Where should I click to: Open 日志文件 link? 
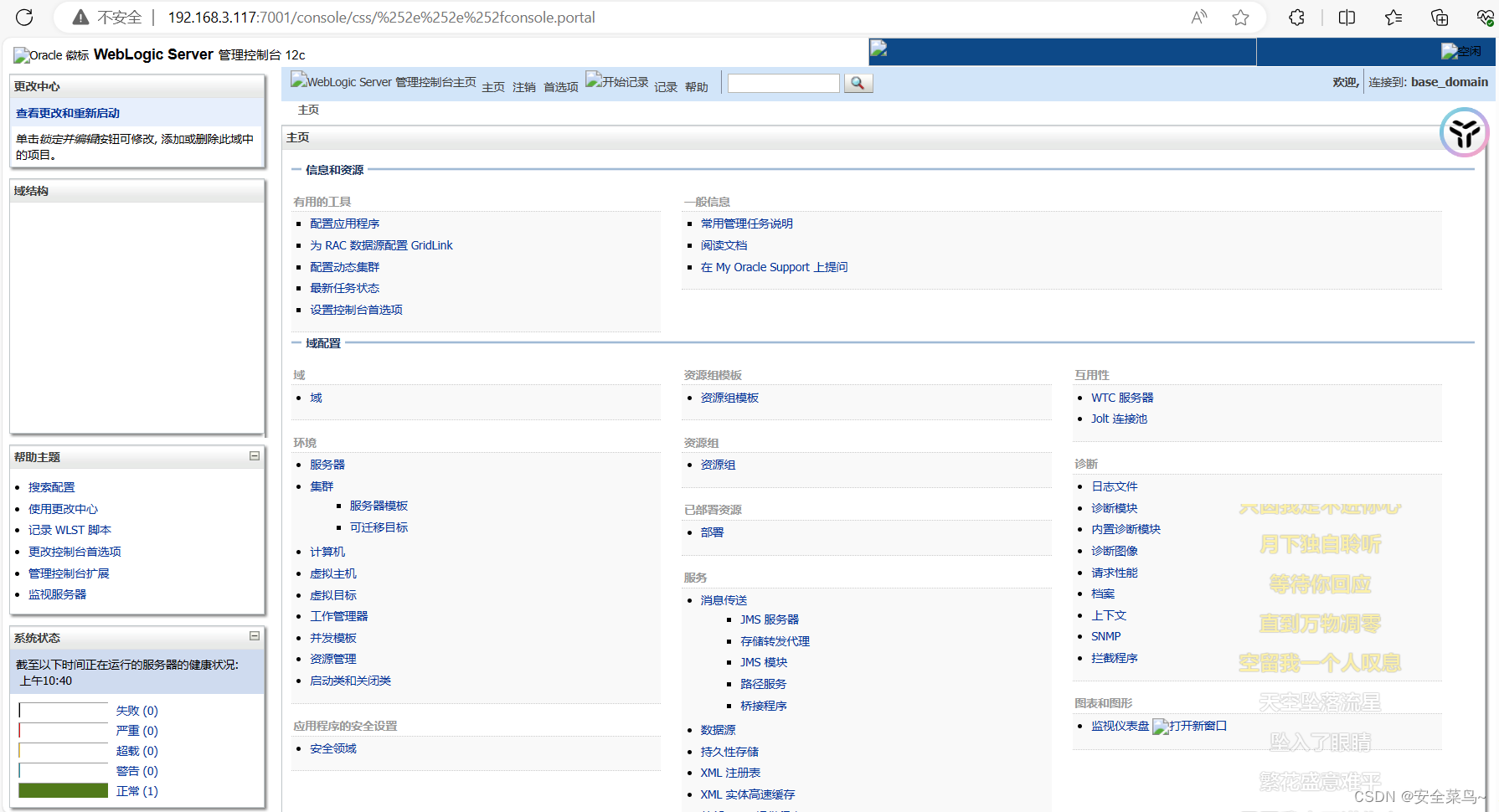1114,486
